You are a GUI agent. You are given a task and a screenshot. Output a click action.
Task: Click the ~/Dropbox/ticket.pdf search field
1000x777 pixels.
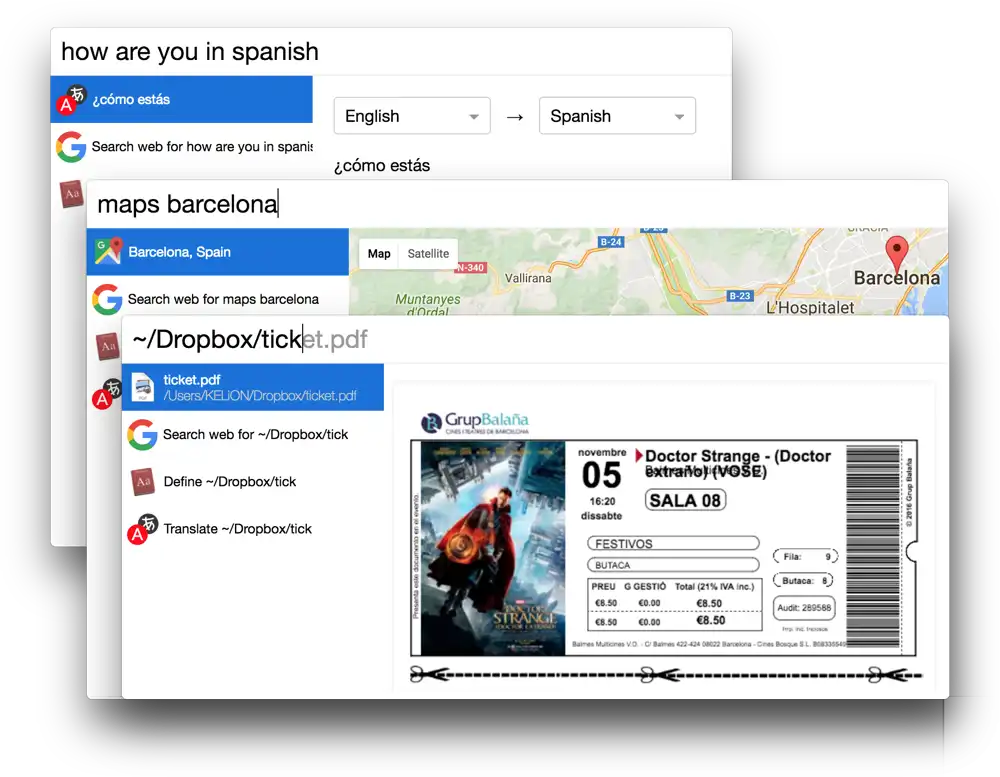coord(535,339)
